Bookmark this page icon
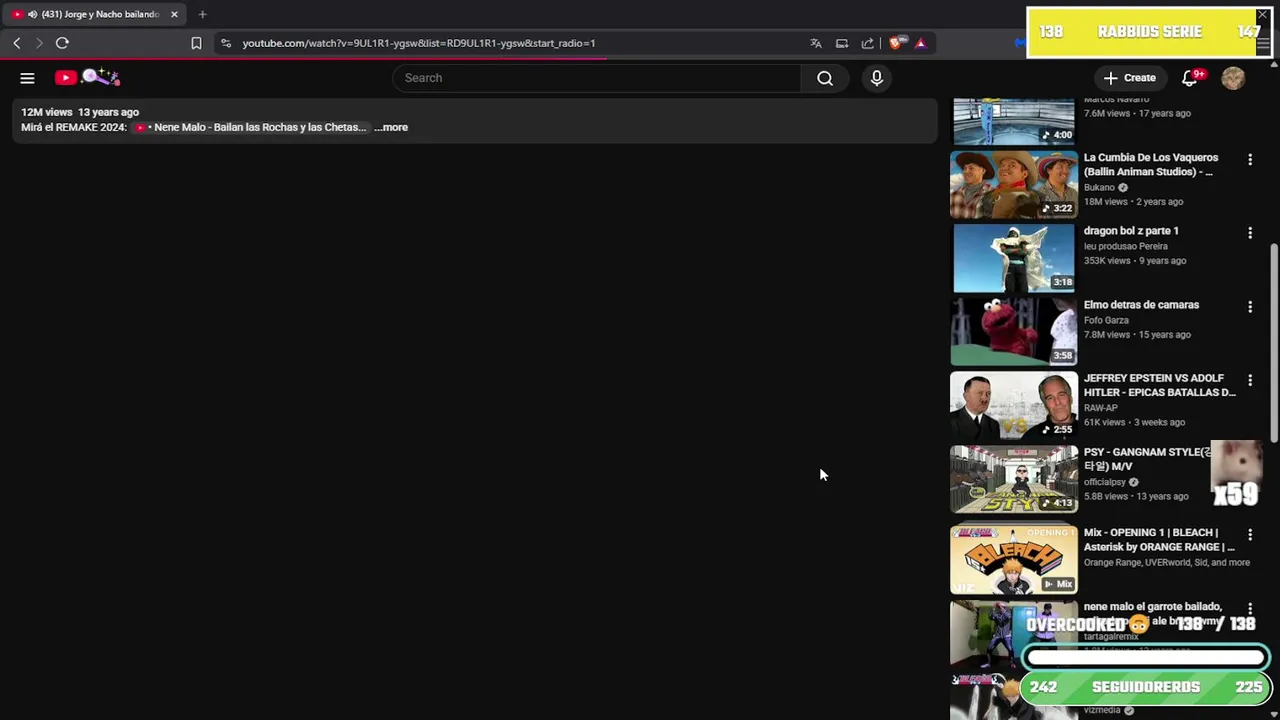The height and width of the screenshot is (720, 1280). pos(196,43)
